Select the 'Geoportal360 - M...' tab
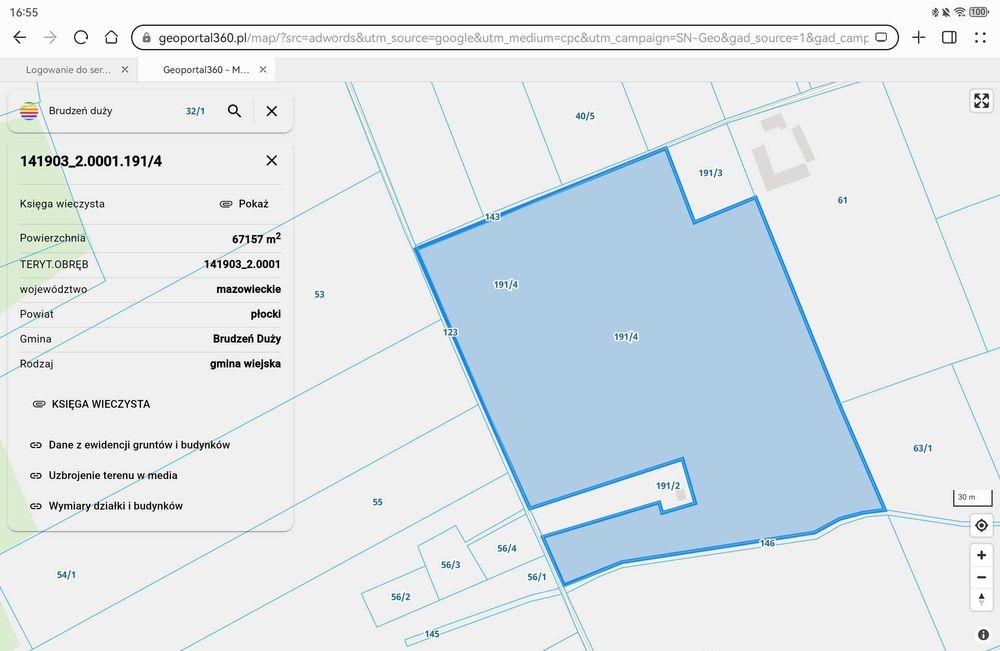 pos(206,69)
